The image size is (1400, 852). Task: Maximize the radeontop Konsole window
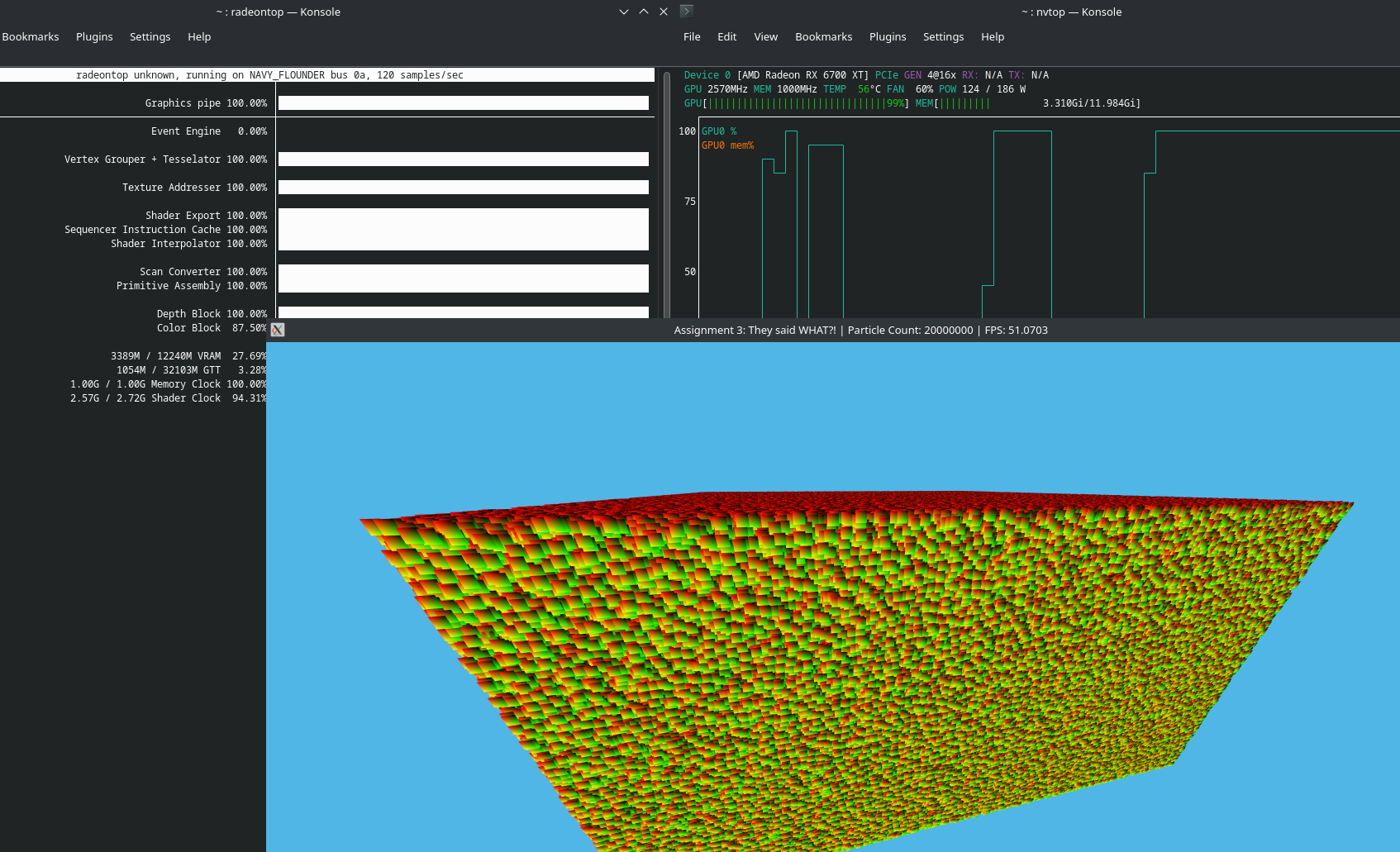[644, 12]
